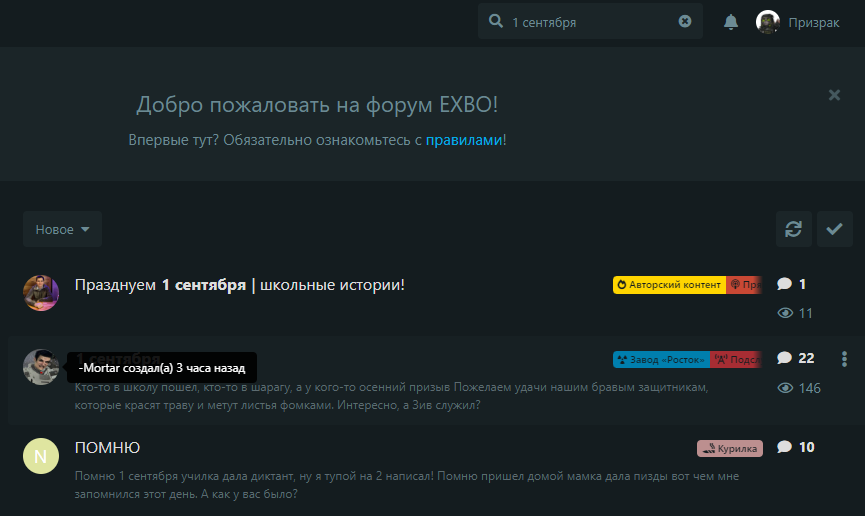The height and width of the screenshot is (516, 865).
Task: Click the search magnifier icon
Action: [x=496, y=21]
